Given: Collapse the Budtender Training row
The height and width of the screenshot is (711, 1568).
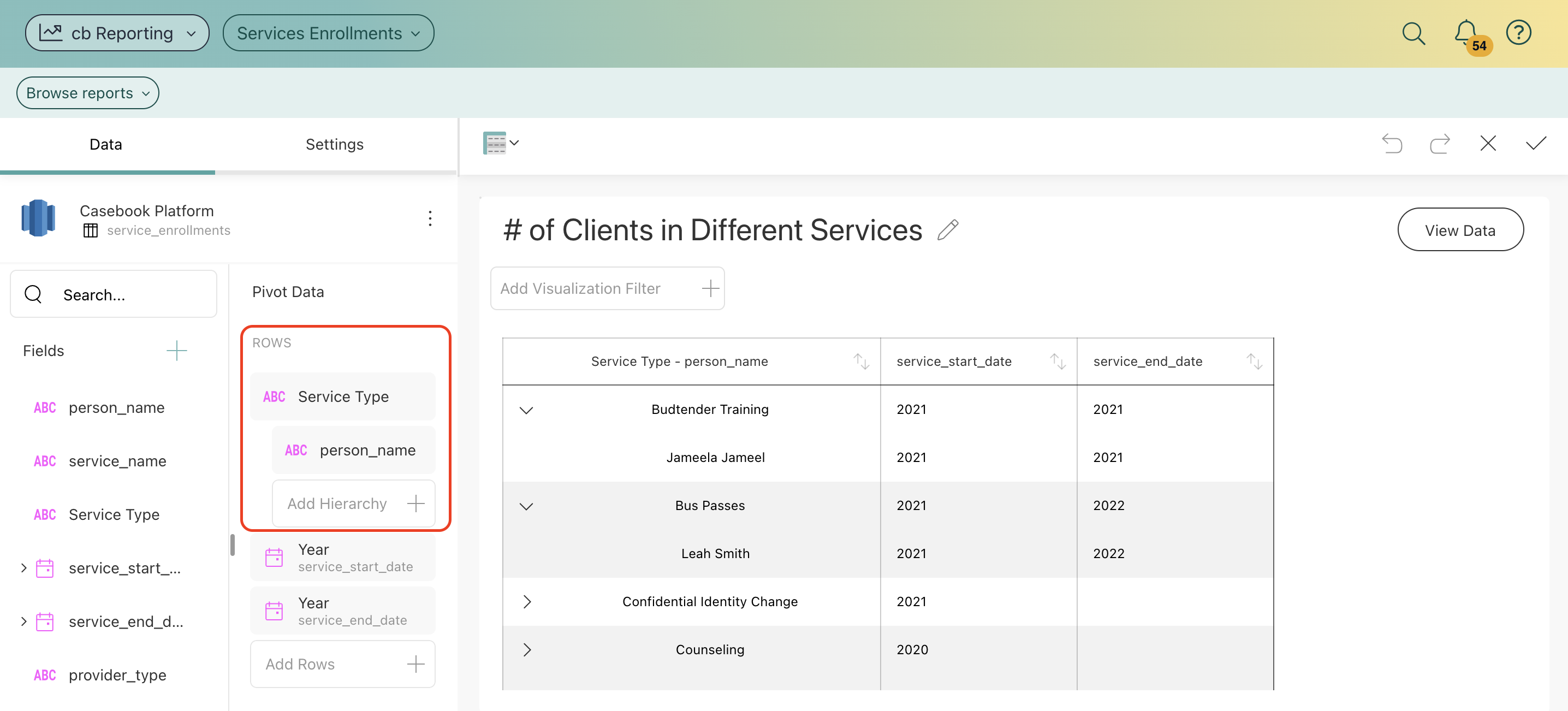Looking at the screenshot, I should (526, 410).
